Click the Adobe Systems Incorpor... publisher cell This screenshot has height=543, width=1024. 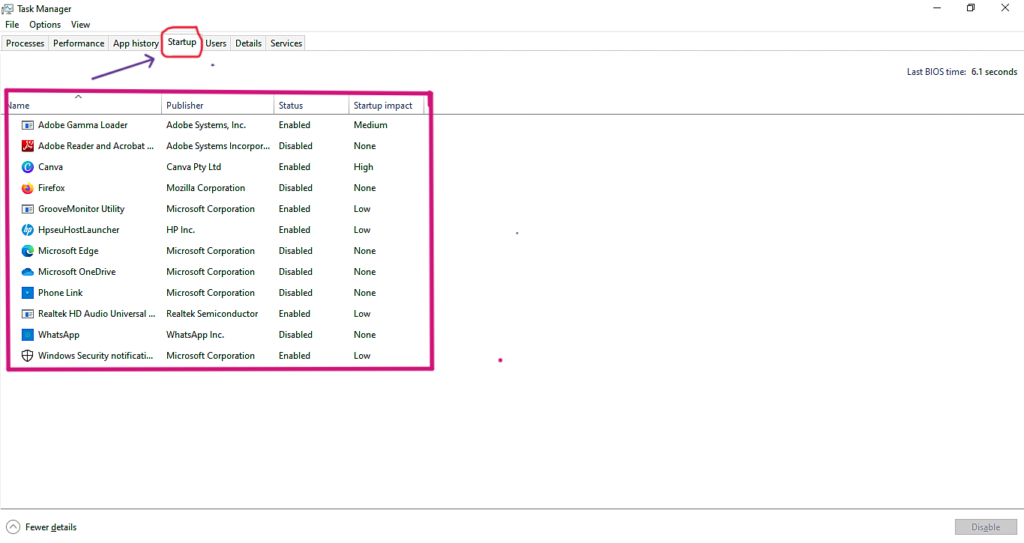(x=217, y=146)
